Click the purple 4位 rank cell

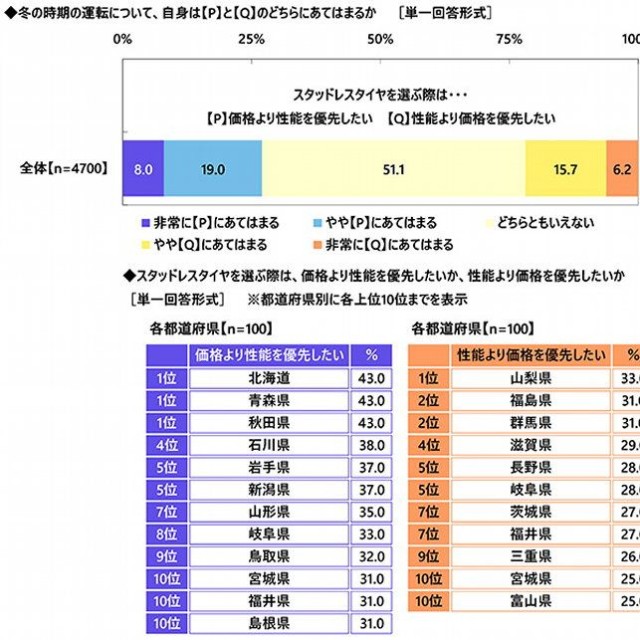tap(167, 445)
